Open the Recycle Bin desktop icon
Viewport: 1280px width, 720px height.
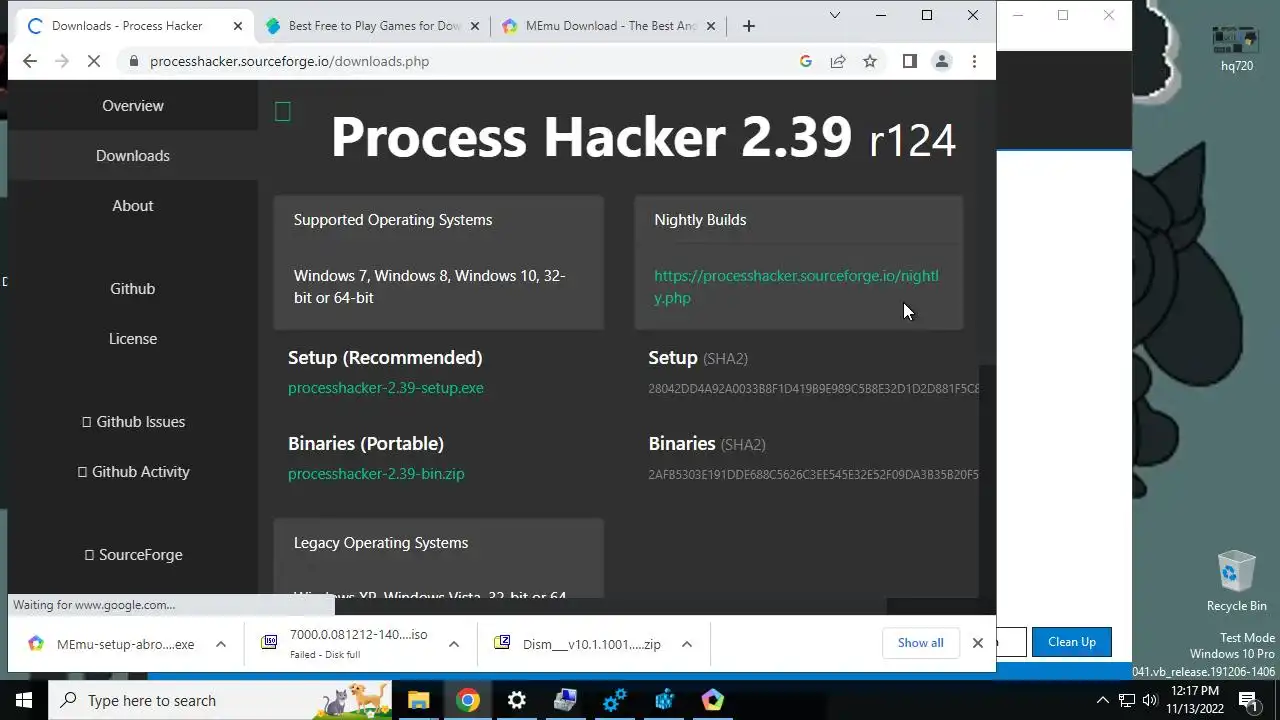pyautogui.click(x=1237, y=582)
